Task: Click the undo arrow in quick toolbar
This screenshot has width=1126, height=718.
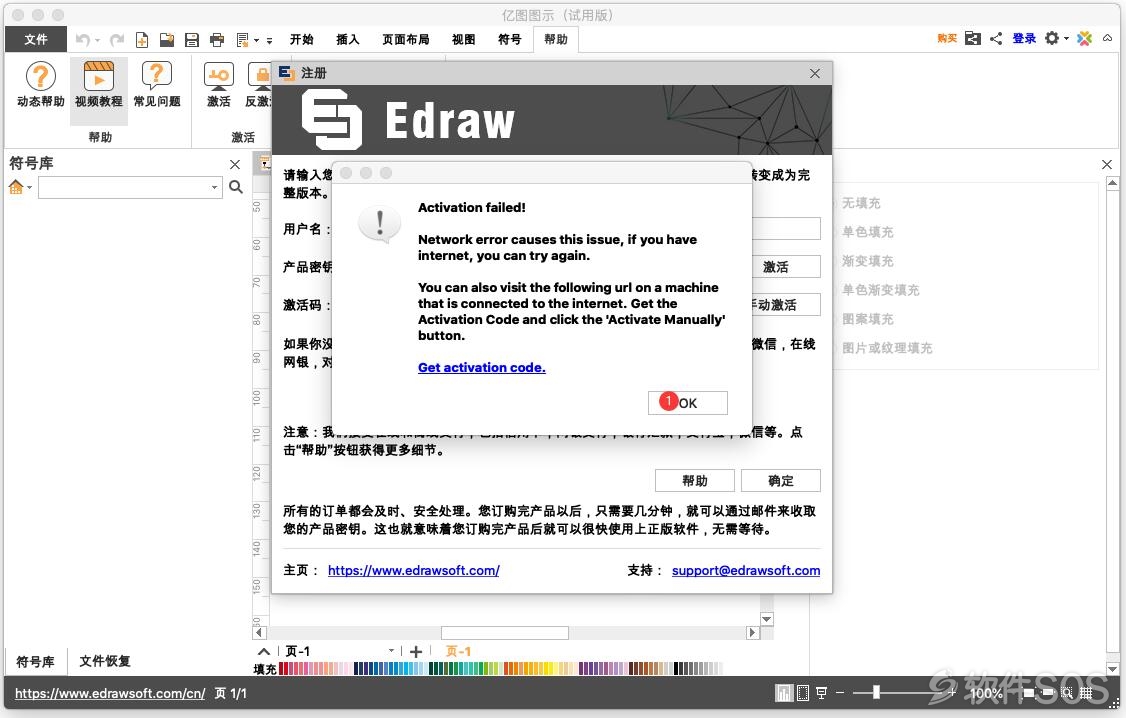Action: pyautogui.click(x=83, y=39)
